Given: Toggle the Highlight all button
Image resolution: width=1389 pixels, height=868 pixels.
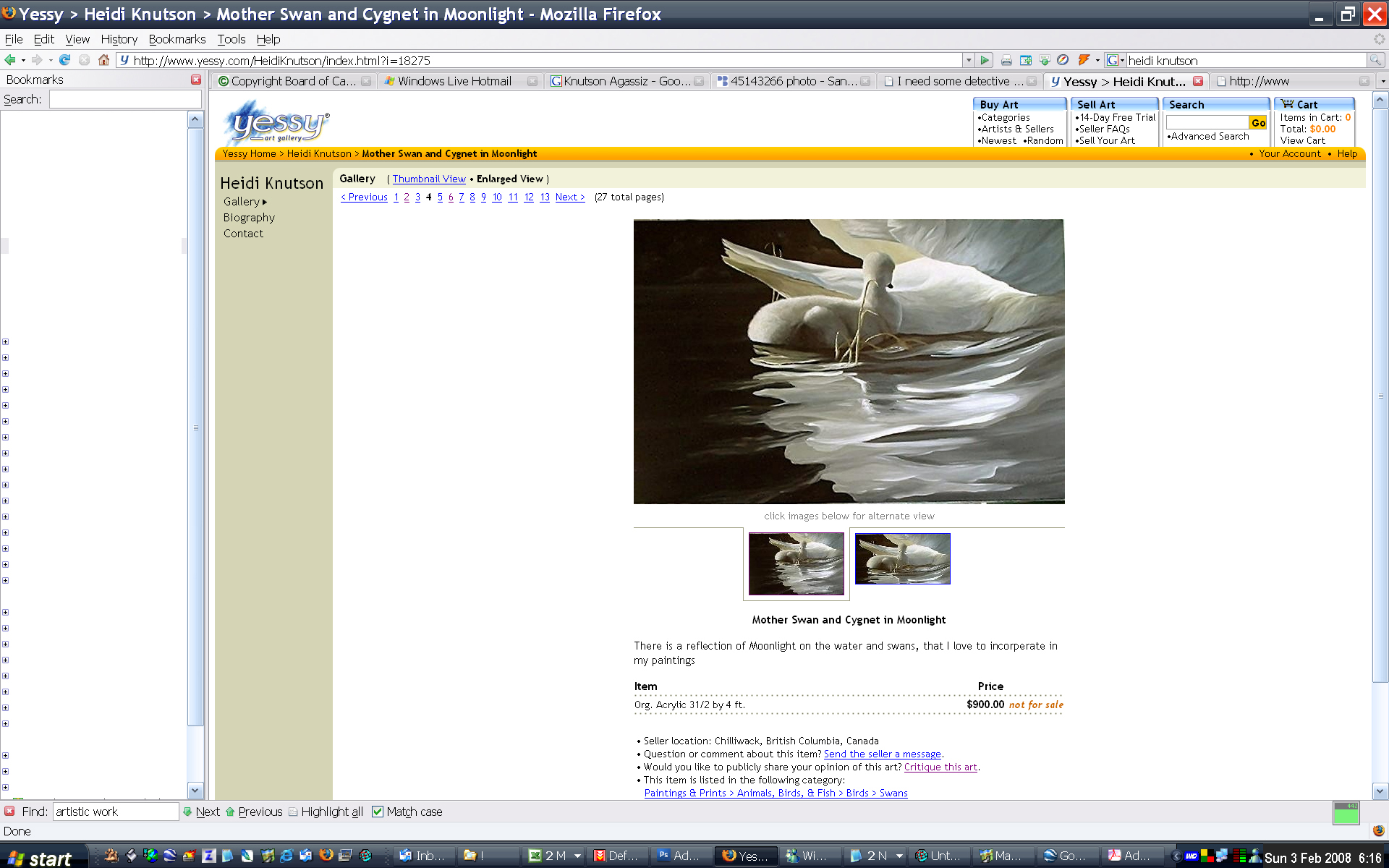Looking at the screenshot, I should click(326, 812).
